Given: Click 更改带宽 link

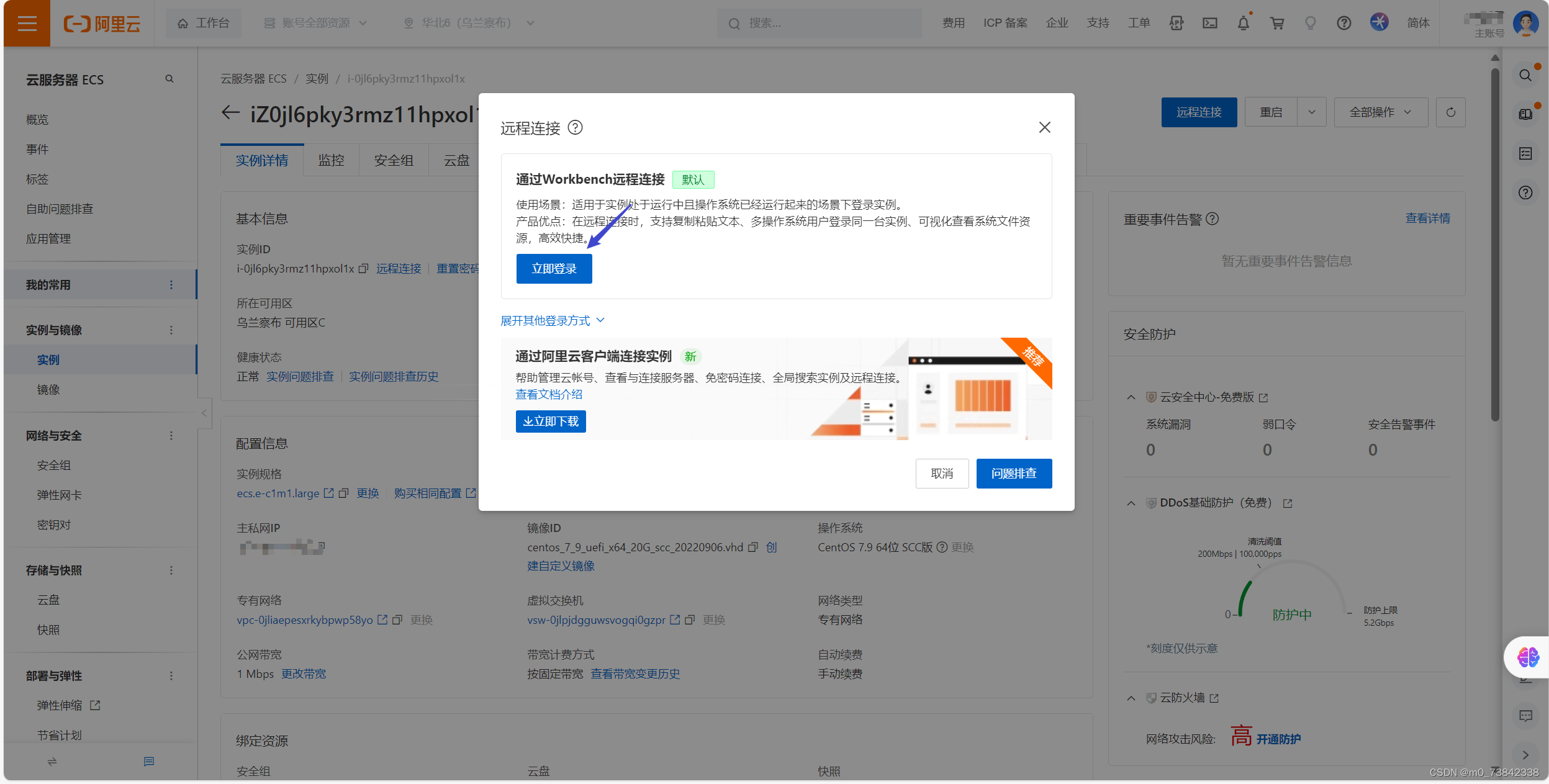Looking at the screenshot, I should pos(304,674).
